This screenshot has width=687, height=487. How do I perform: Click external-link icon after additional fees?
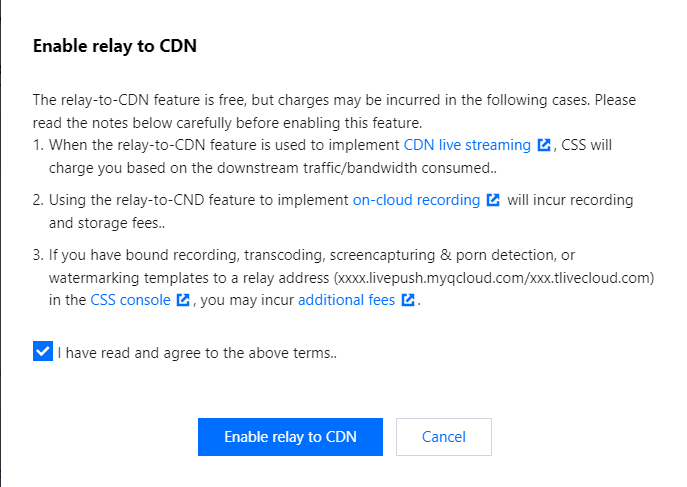coord(408,299)
